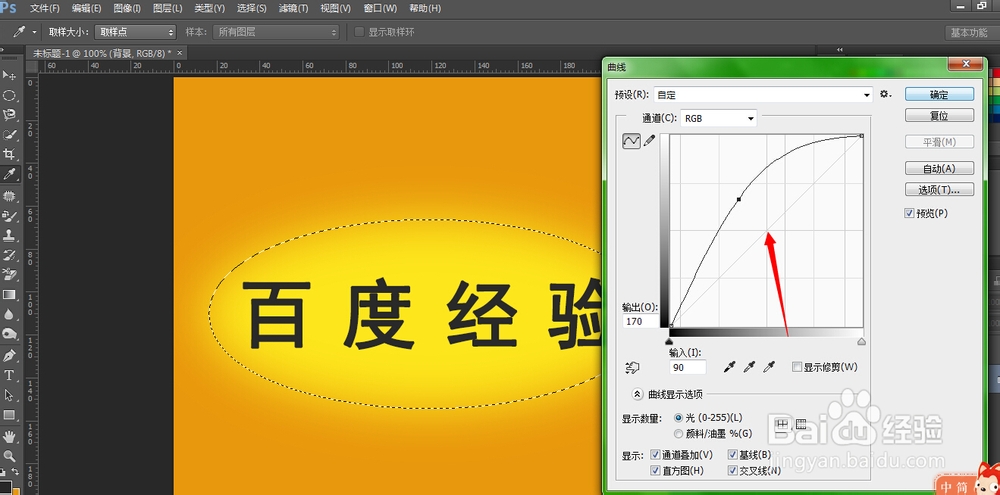1000x495 pixels.
Task: Enable 显示修剪(W) checkbox
Action: (796, 367)
